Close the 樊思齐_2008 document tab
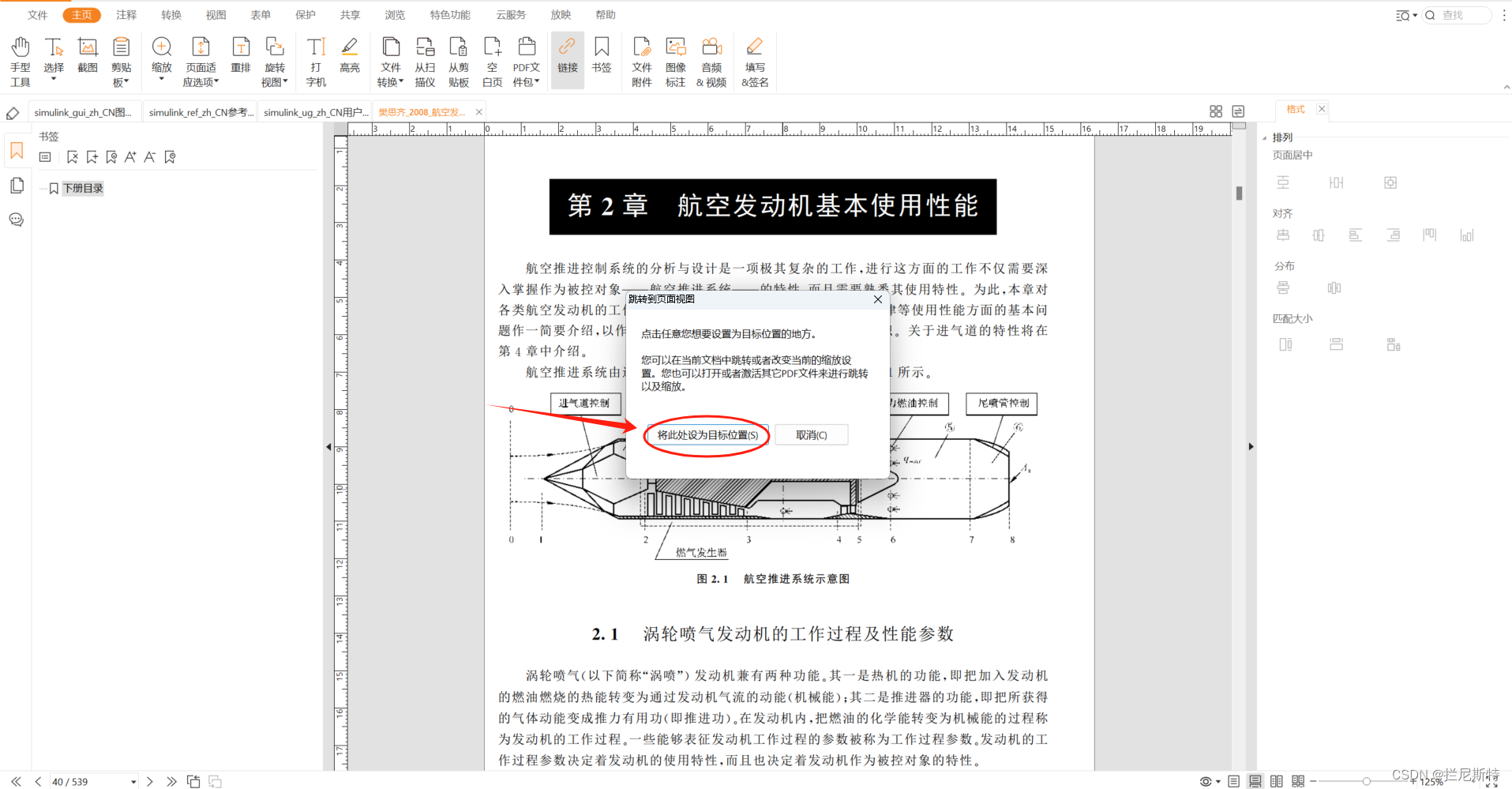 pos(478,112)
